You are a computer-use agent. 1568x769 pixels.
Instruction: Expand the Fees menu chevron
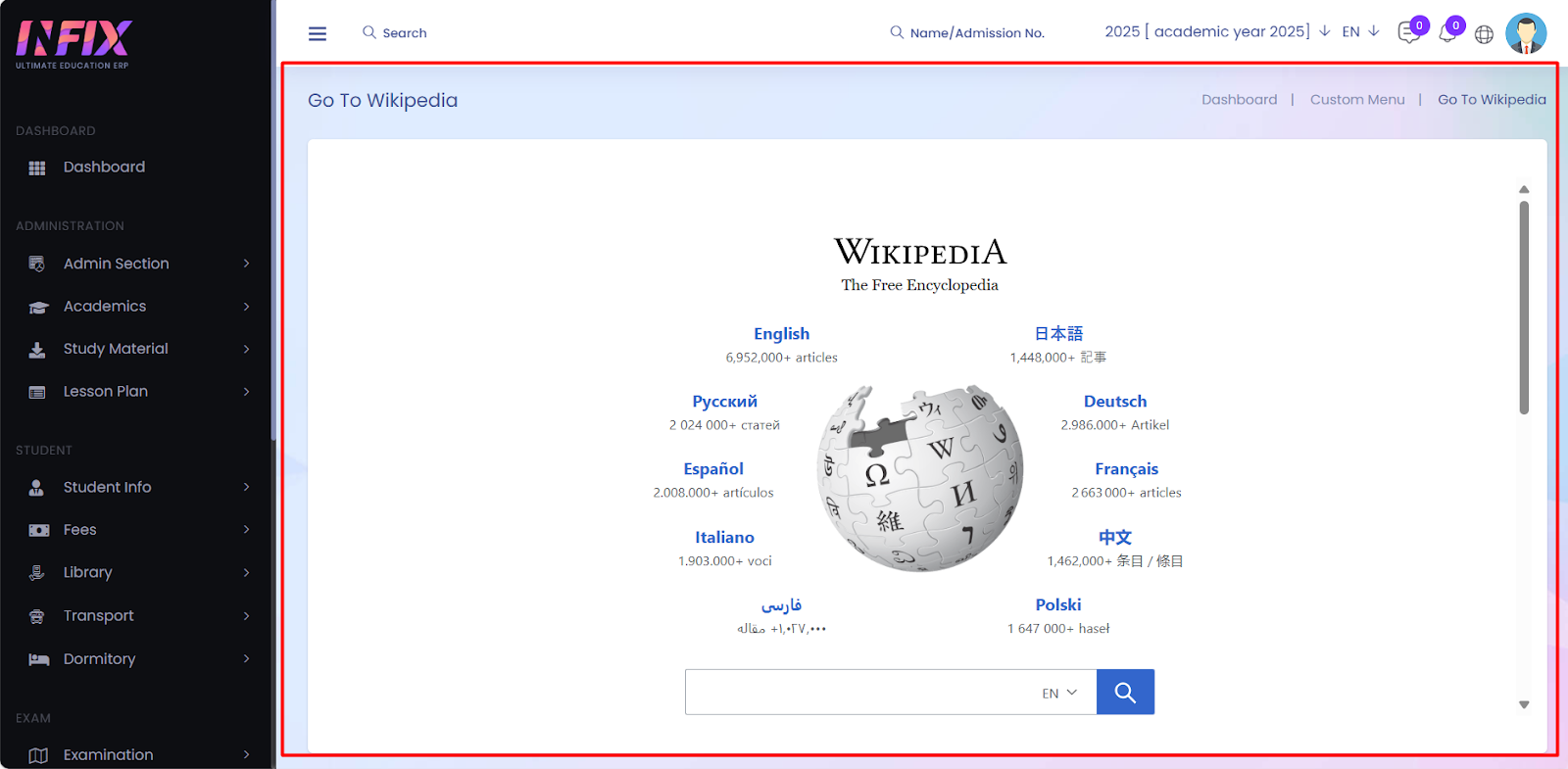pos(246,530)
